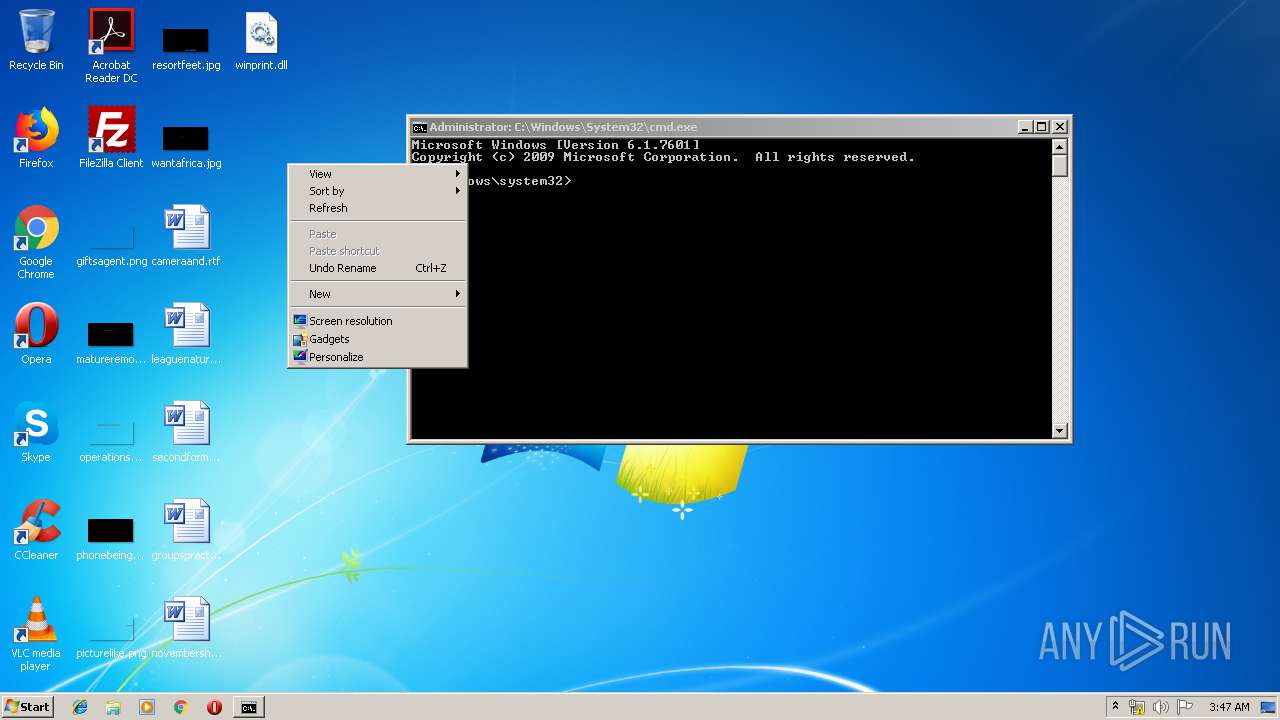Select the VLC media player shortcut
The height and width of the screenshot is (720, 1280).
(36, 634)
